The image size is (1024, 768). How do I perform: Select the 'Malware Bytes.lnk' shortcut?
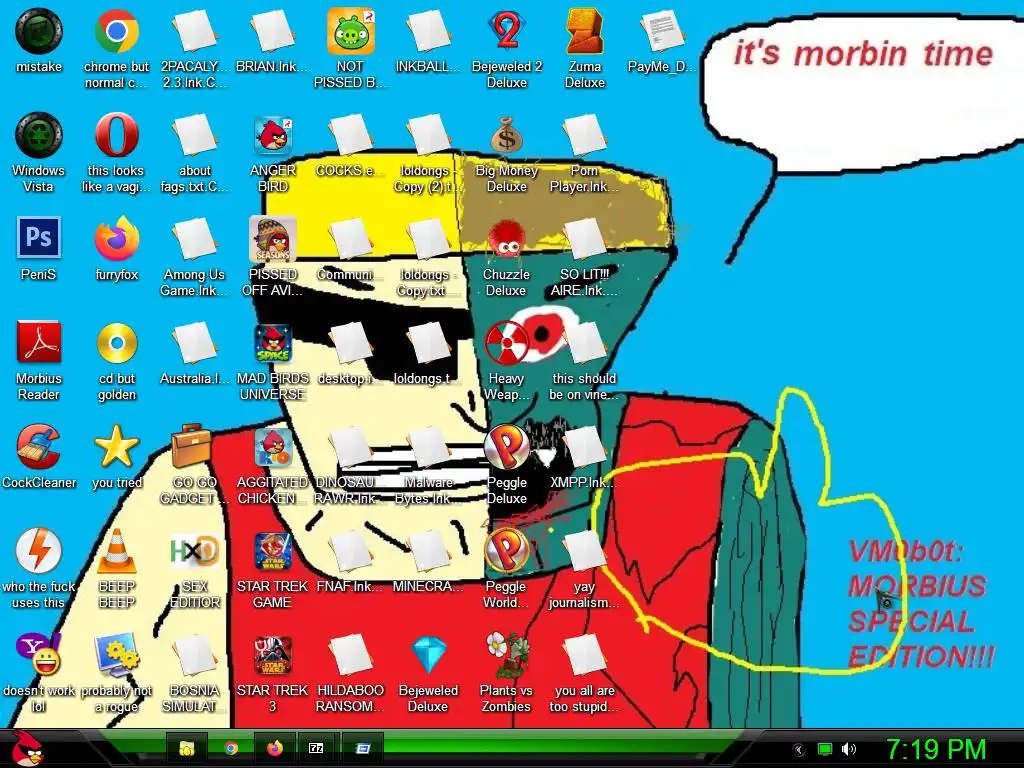click(429, 447)
